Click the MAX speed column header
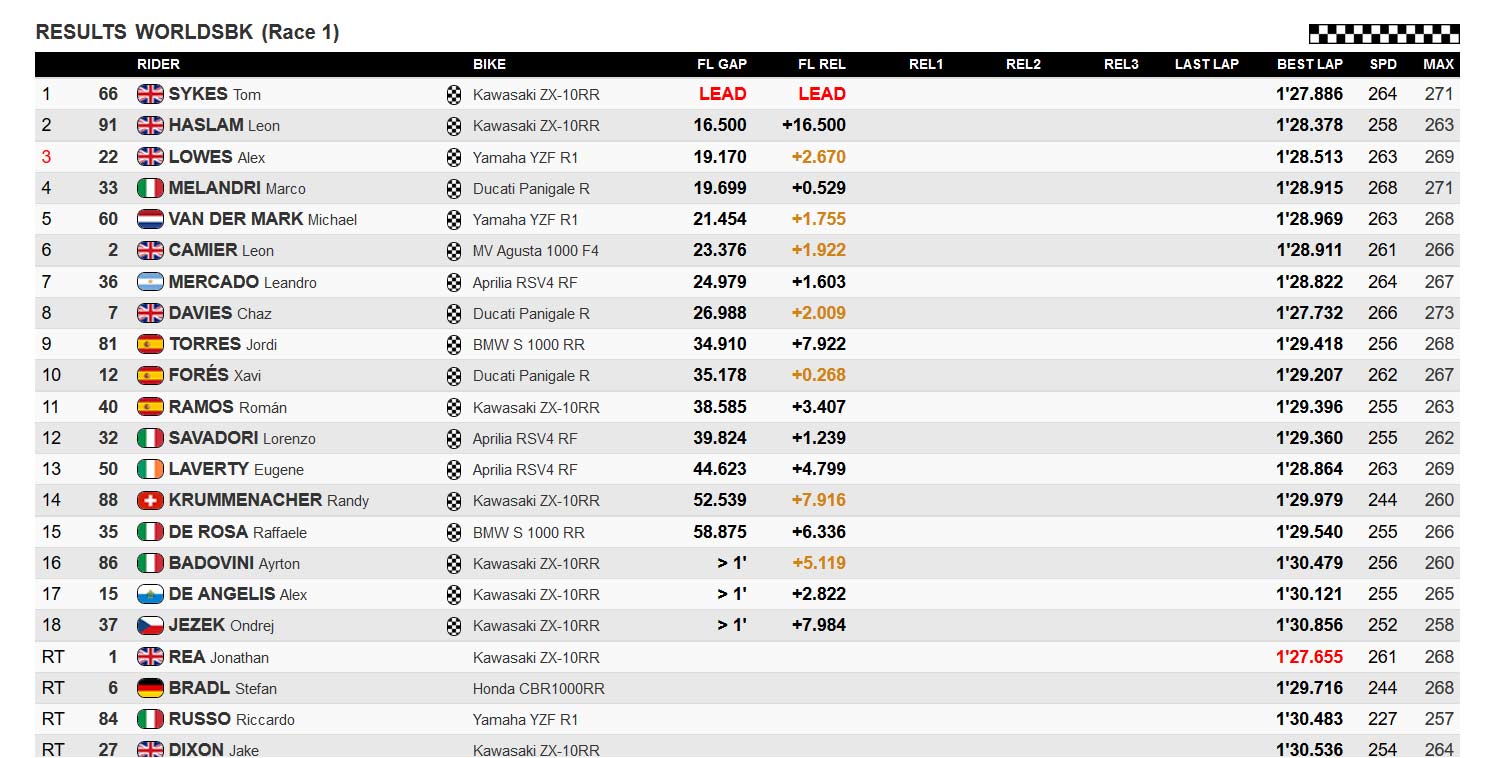 [x=1438, y=64]
